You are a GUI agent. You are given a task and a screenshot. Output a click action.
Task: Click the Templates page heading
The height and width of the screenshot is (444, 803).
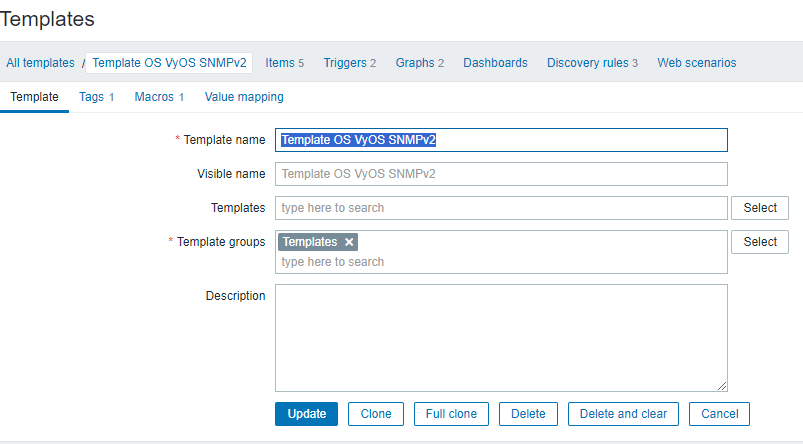[47, 19]
